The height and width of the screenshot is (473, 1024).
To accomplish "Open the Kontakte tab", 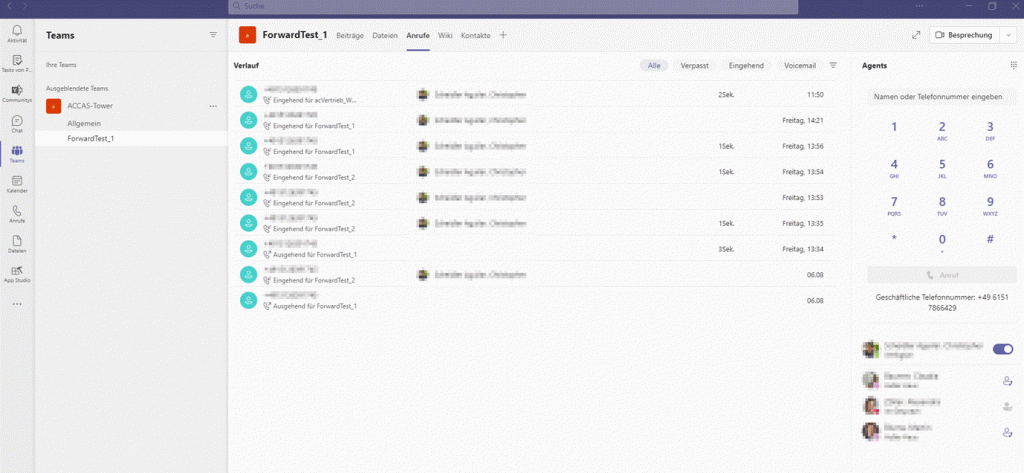I will point(475,35).
